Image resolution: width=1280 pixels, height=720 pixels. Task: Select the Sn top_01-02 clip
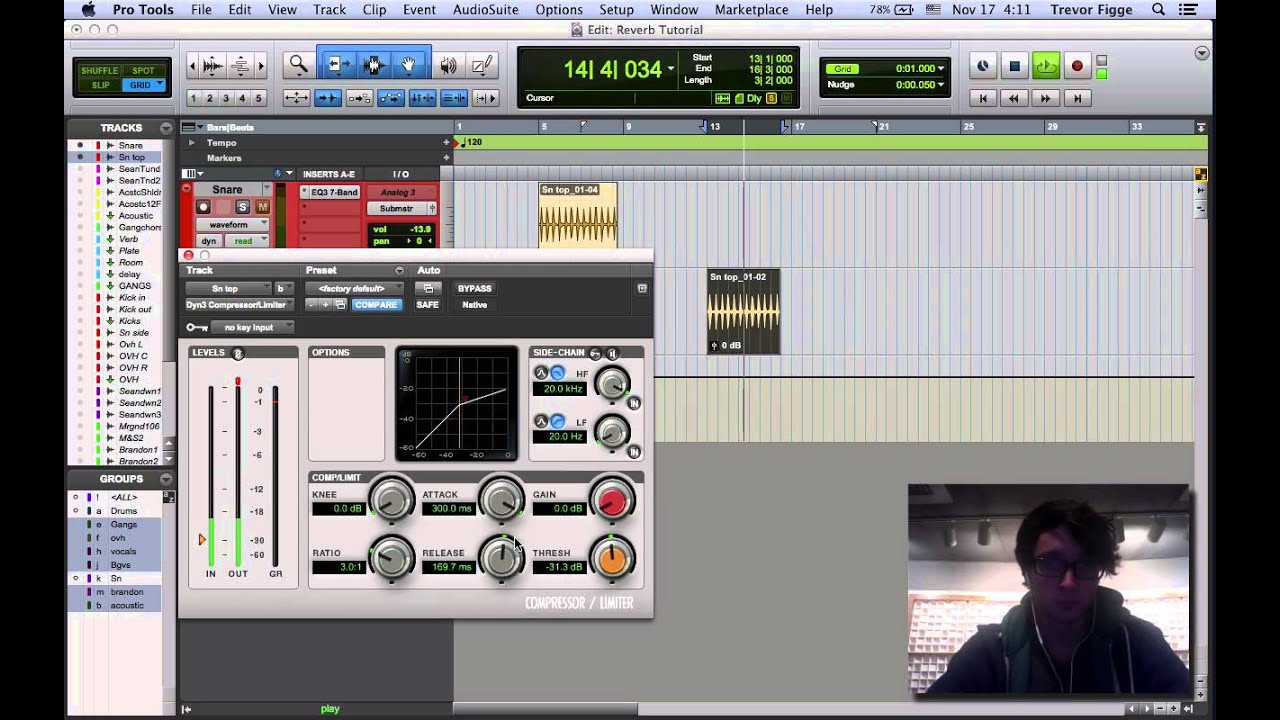click(x=743, y=311)
